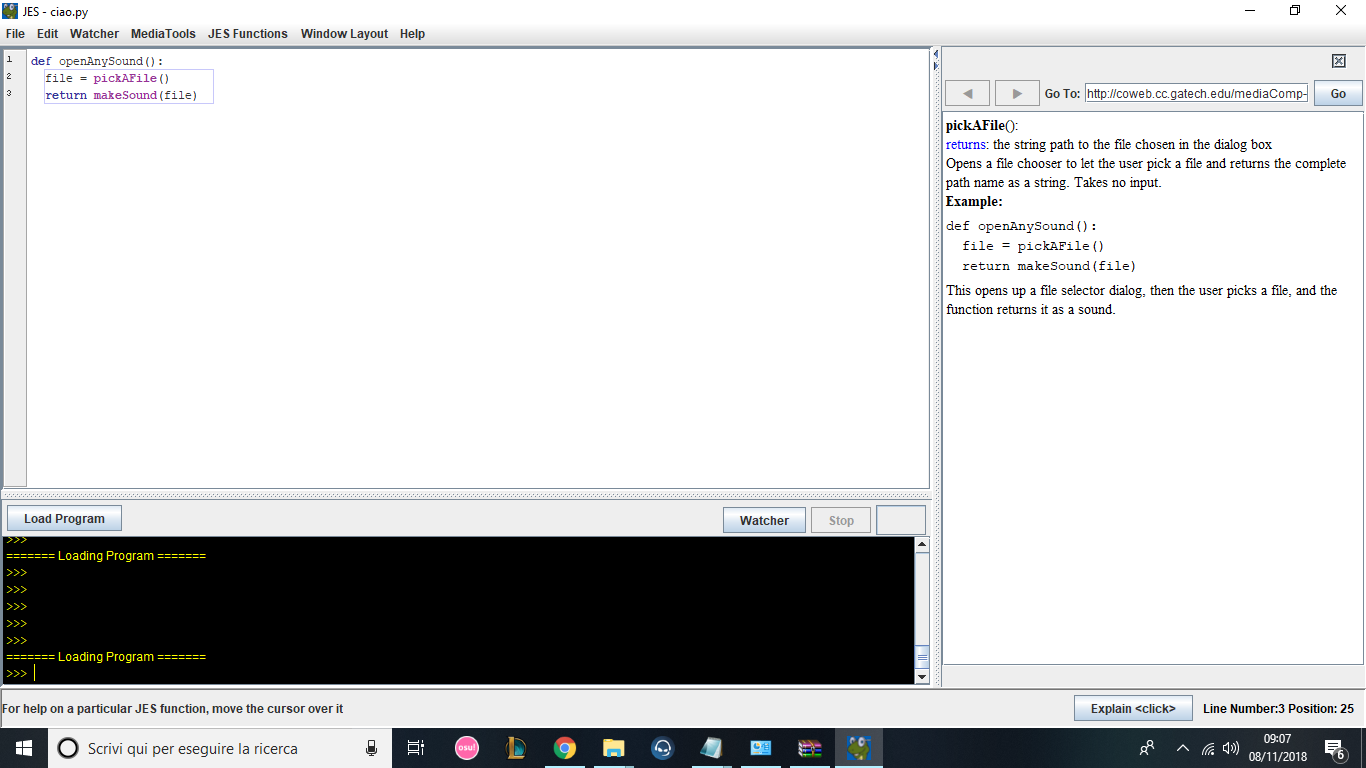Open WinRAR from the taskbar
The image size is (1366, 768).
(x=809, y=748)
